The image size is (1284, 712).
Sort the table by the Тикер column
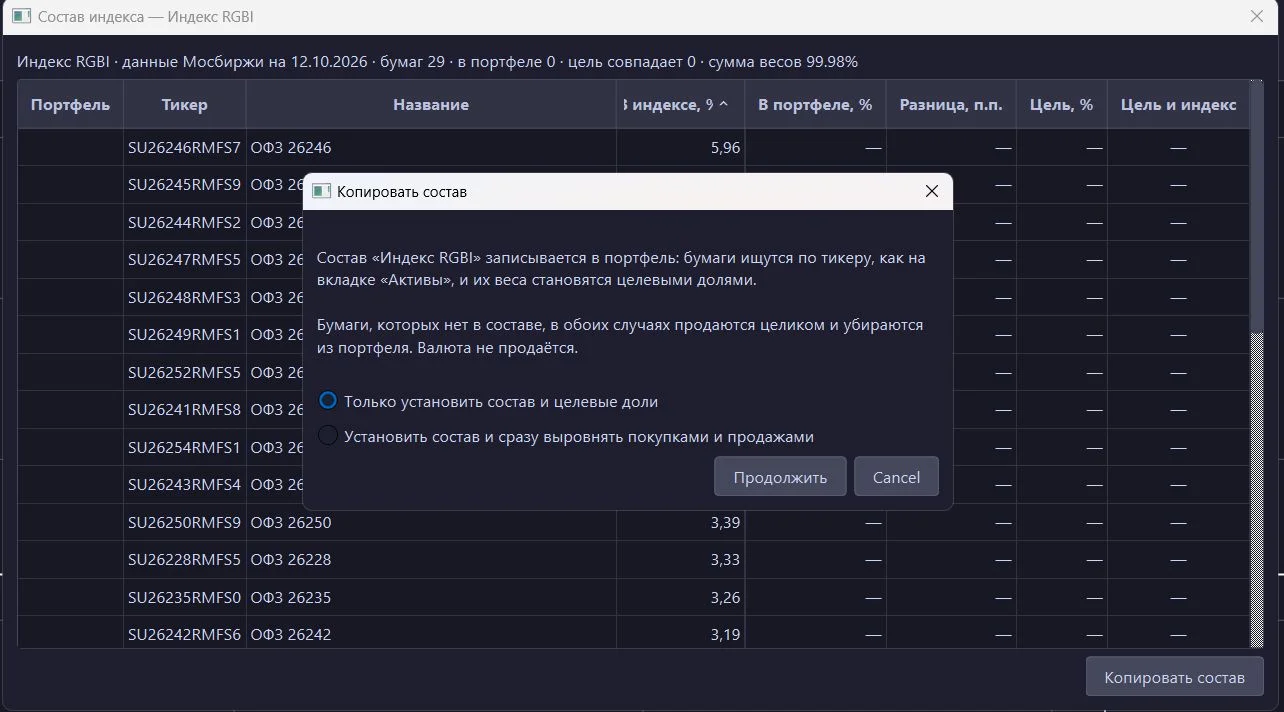coord(185,105)
